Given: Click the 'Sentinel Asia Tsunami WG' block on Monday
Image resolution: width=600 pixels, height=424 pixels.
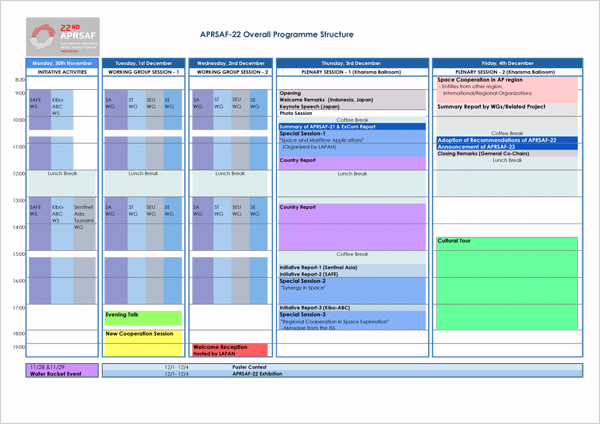Looking at the screenshot, I should click(84, 223).
